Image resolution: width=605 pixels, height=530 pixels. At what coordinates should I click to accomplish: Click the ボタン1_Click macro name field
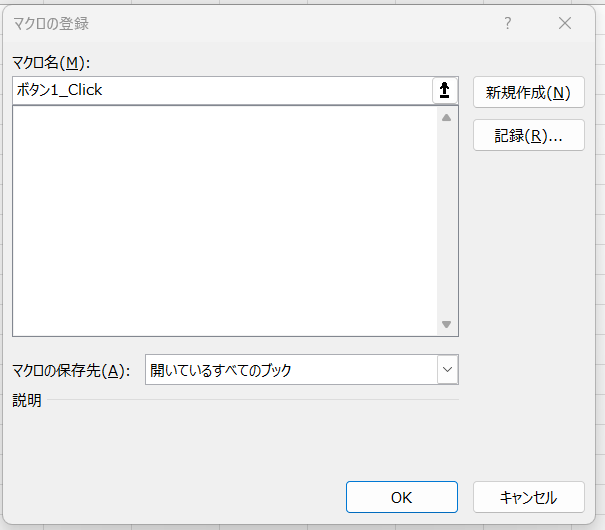click(220, 90)
